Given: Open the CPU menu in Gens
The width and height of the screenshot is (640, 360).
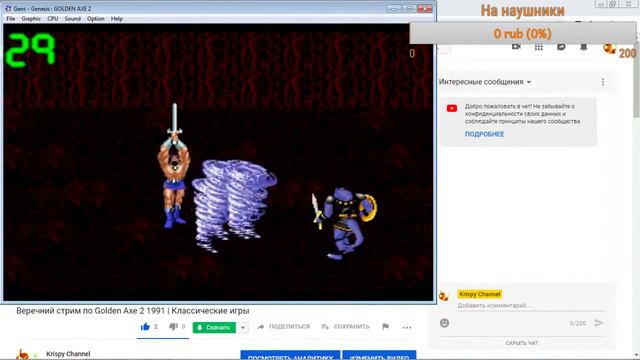Looking at the screenshot, I should (x=53, y=19).
